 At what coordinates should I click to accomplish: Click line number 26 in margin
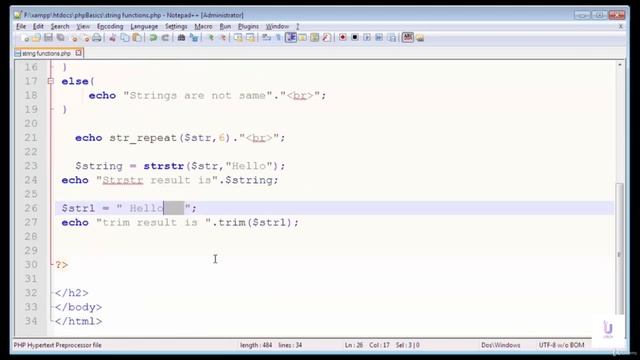[x=31, y=208]
